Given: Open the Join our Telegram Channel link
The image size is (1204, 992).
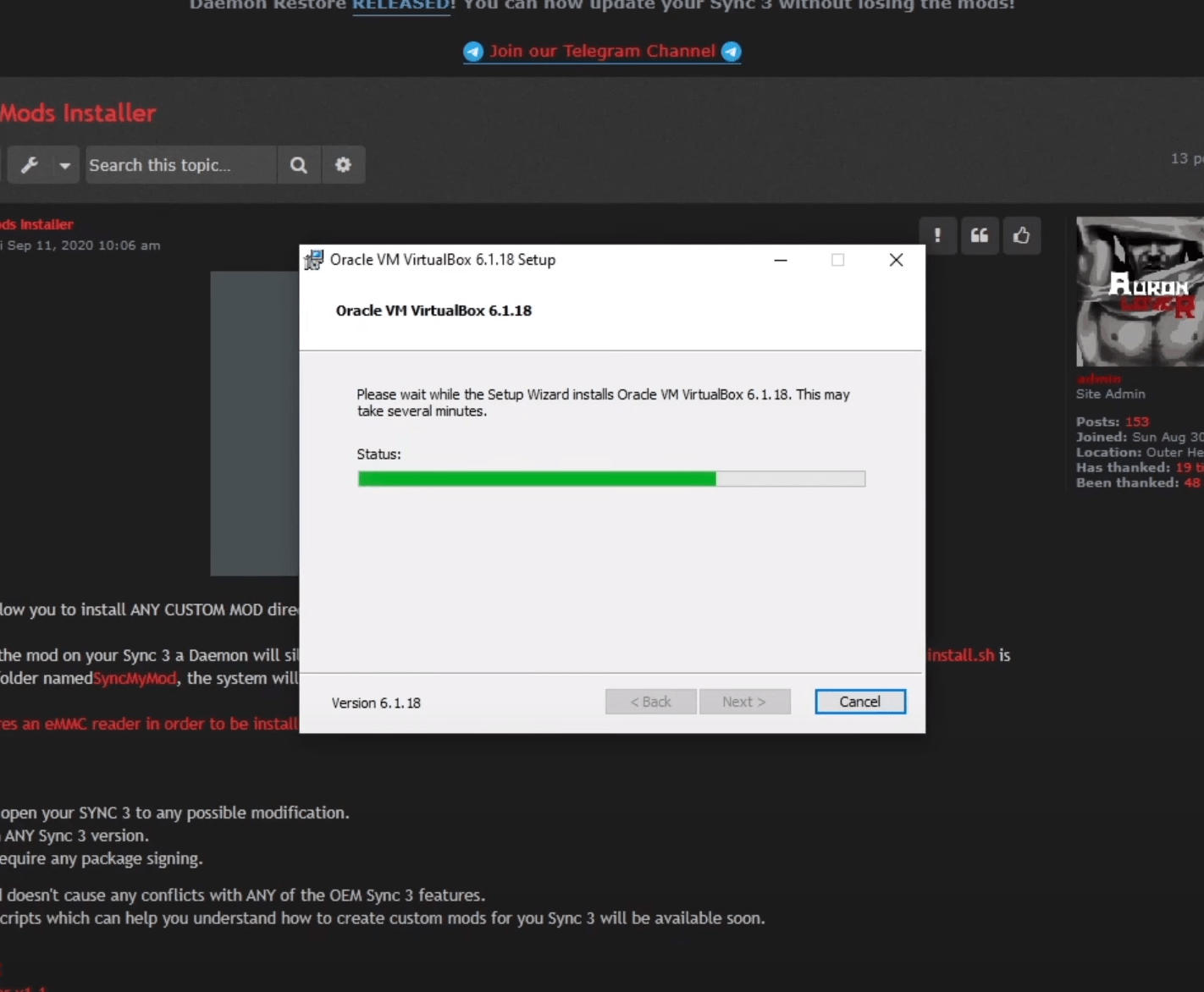Looking at the screenshot, I should coord(602,51).
